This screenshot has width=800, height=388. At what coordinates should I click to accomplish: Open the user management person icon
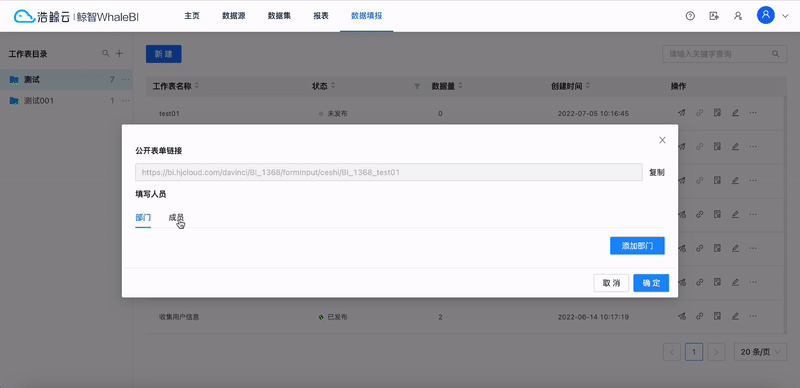point(738,16)
